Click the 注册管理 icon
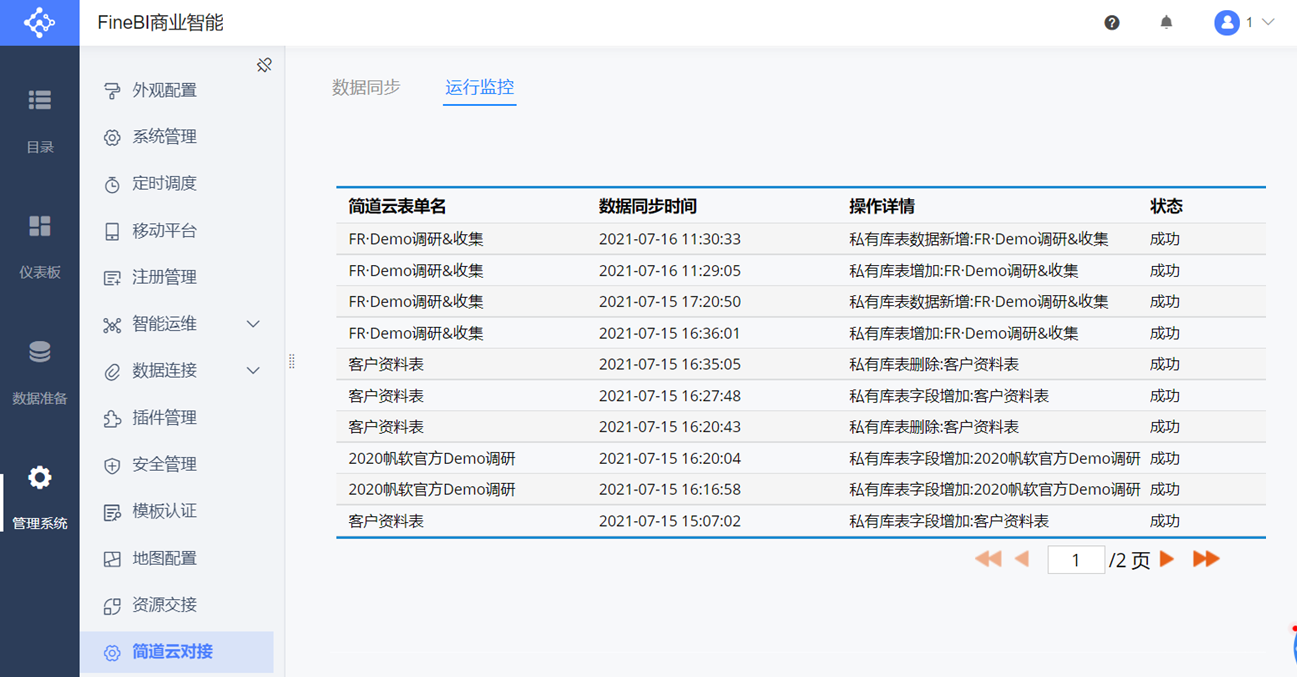This screenshot has width=1297, height=677. point(112,278)
